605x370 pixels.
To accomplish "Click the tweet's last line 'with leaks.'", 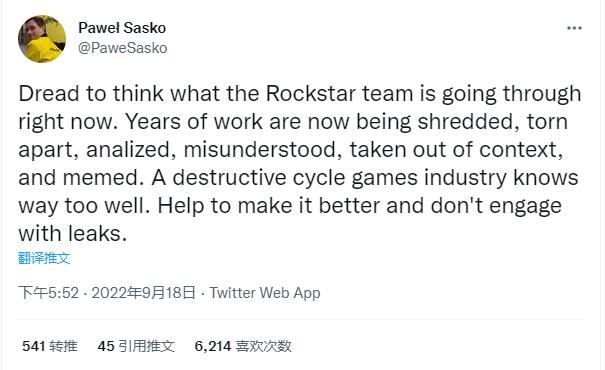I will tap(73, 234).
